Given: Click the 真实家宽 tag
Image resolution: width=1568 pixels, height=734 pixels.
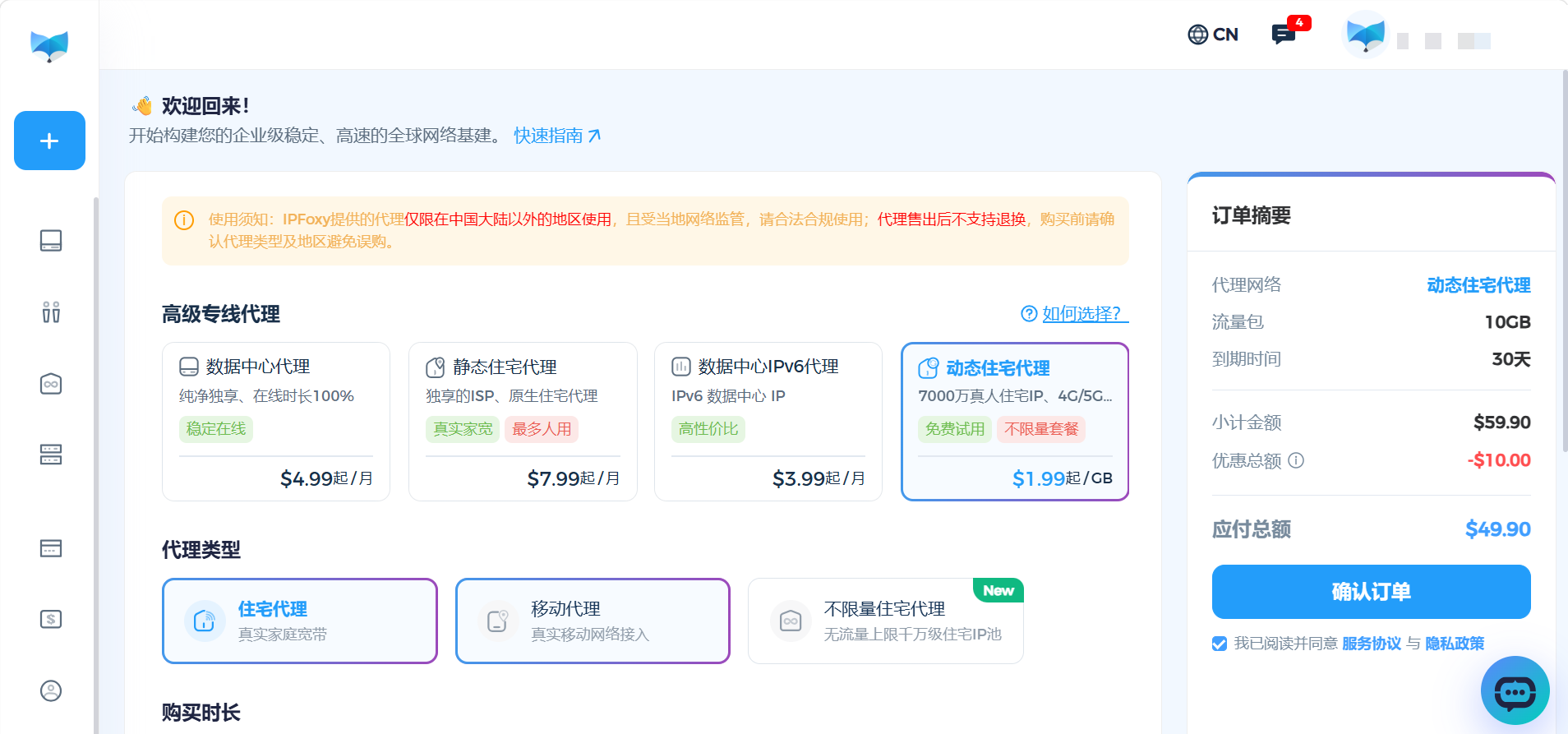Looking at the screenshot, I should pyautogui.click(x=463, y=429).
